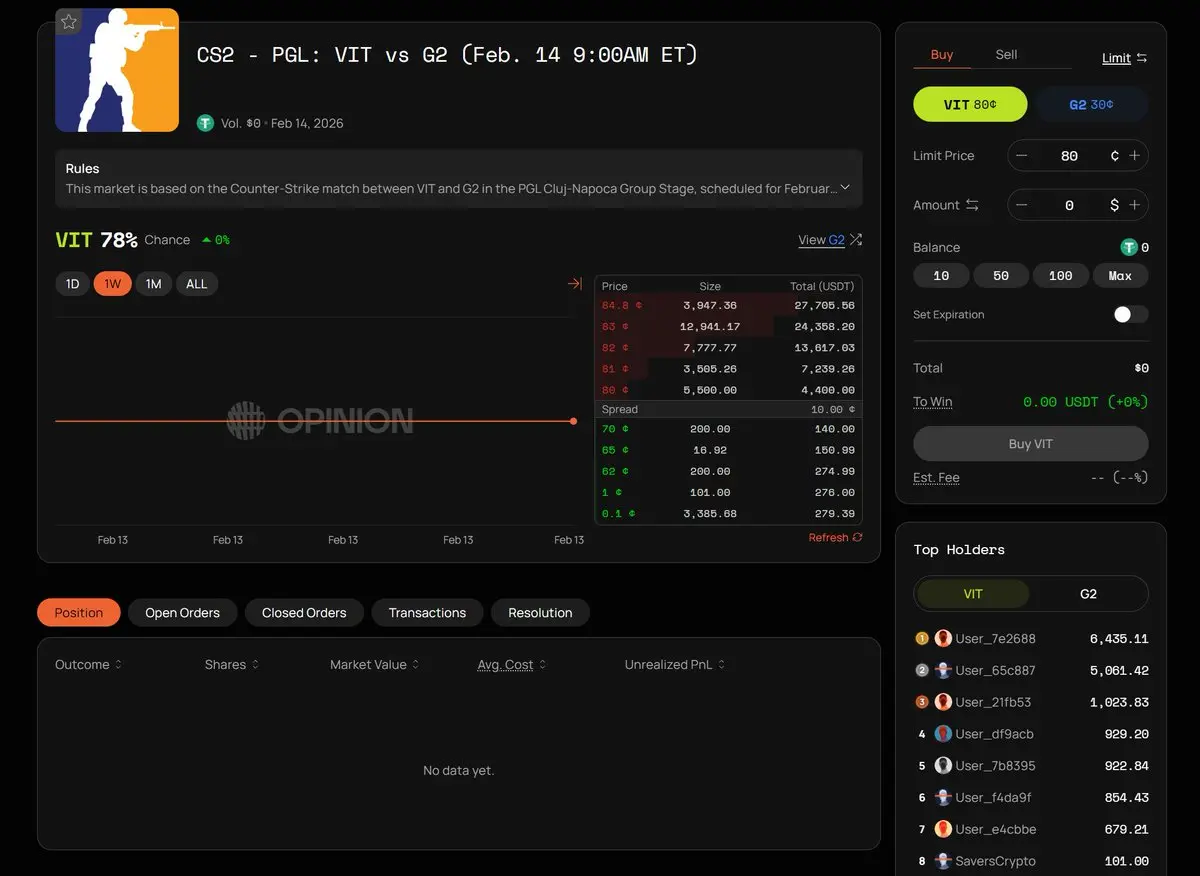This screenshot has height=876, width=1200.
Task: Swap the Amount unit icon
Action: click(x=972, y=205)
